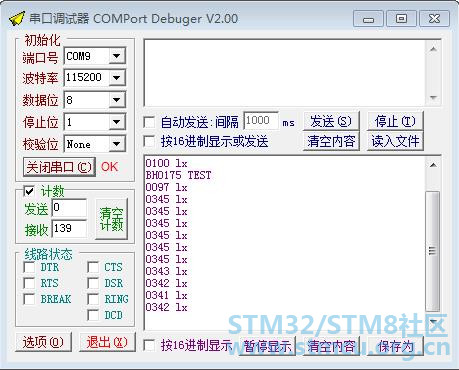Click the '0343 lx' log line
This screenshot has height=370, width=459.
pyautogui.click(x=166, y=271)
